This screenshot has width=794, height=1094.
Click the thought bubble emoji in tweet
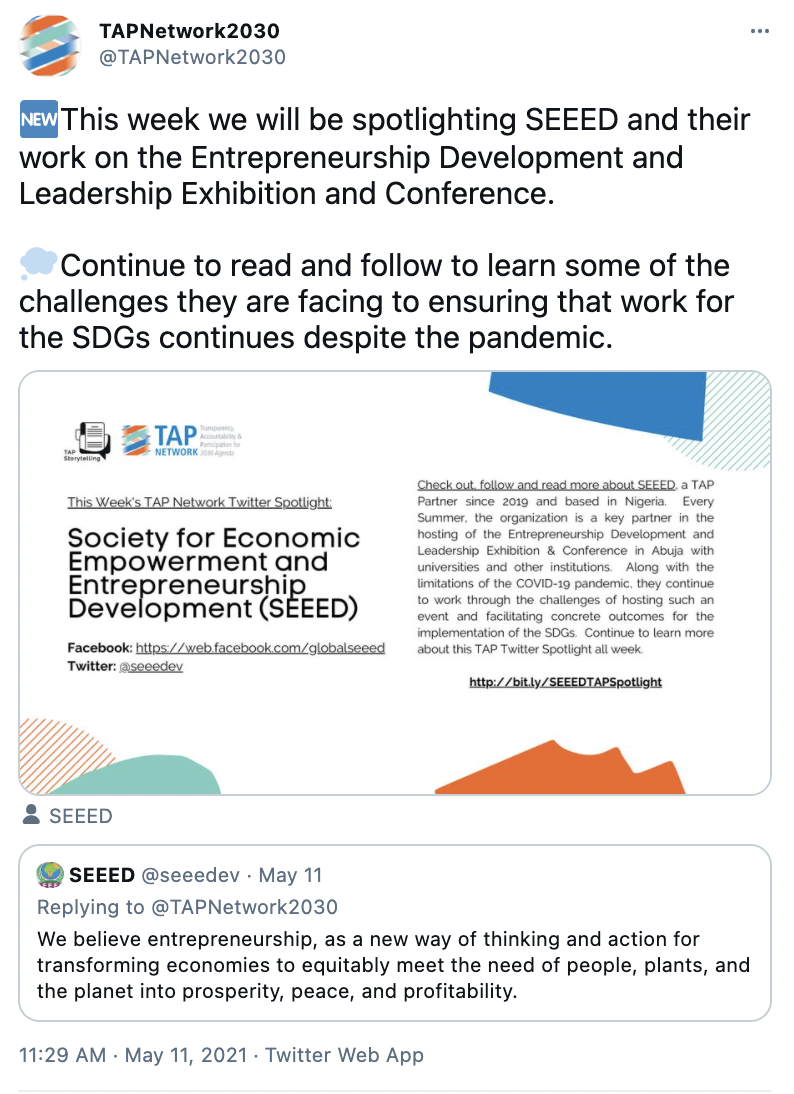39,266
